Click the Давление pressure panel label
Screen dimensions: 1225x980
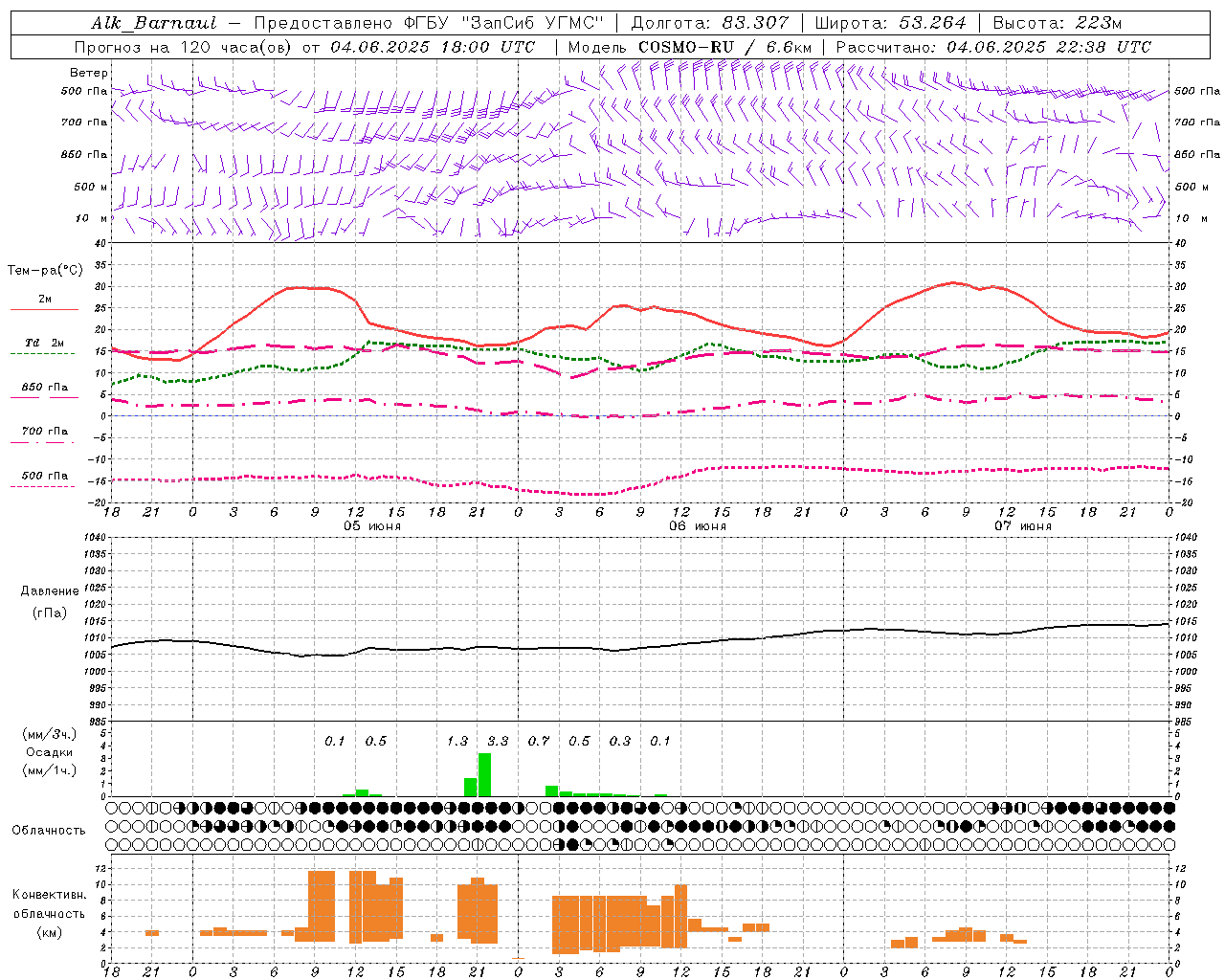tap(50, 591)
